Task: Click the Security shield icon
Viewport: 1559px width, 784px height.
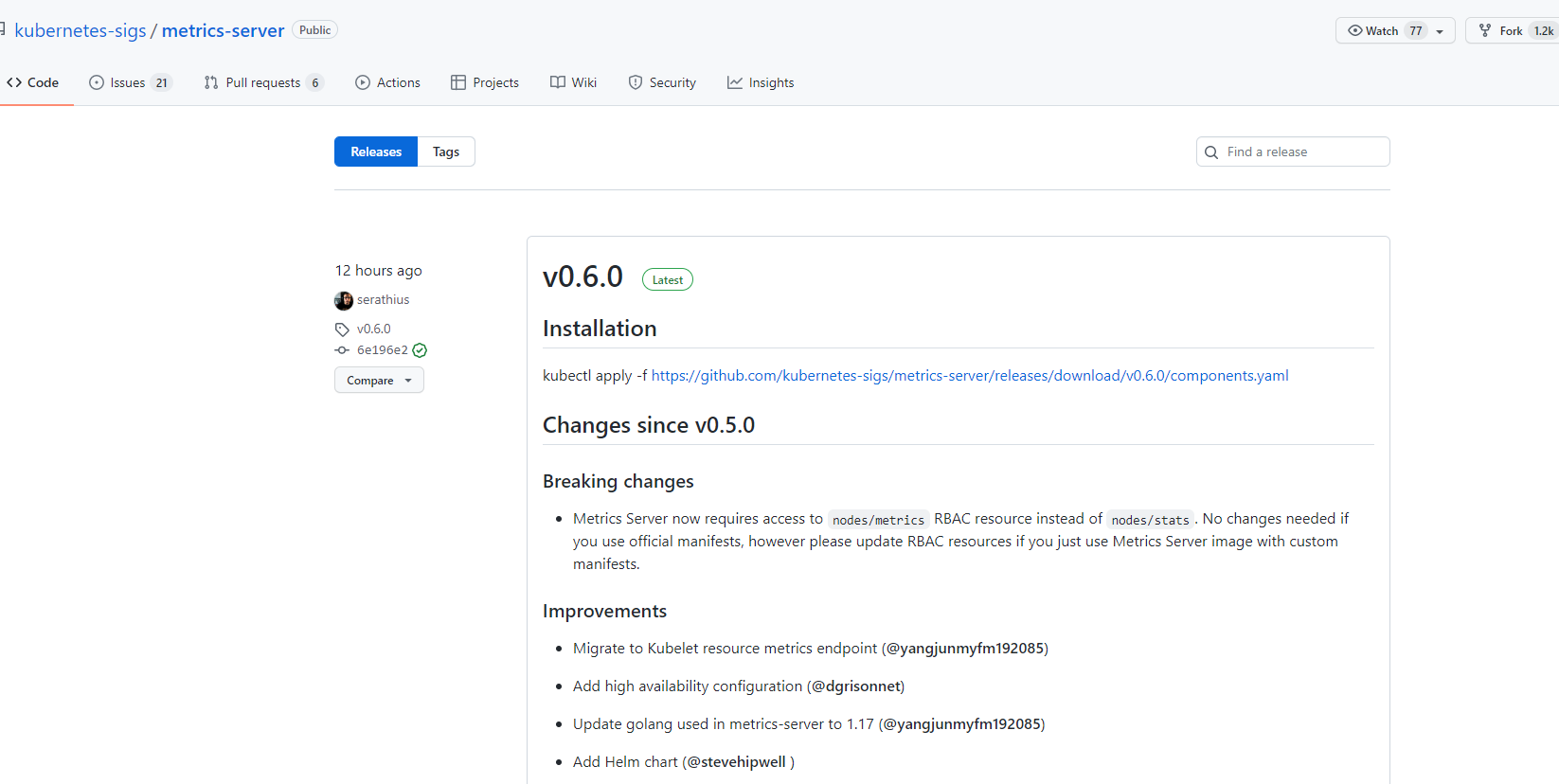Action: tap(636, 82)
